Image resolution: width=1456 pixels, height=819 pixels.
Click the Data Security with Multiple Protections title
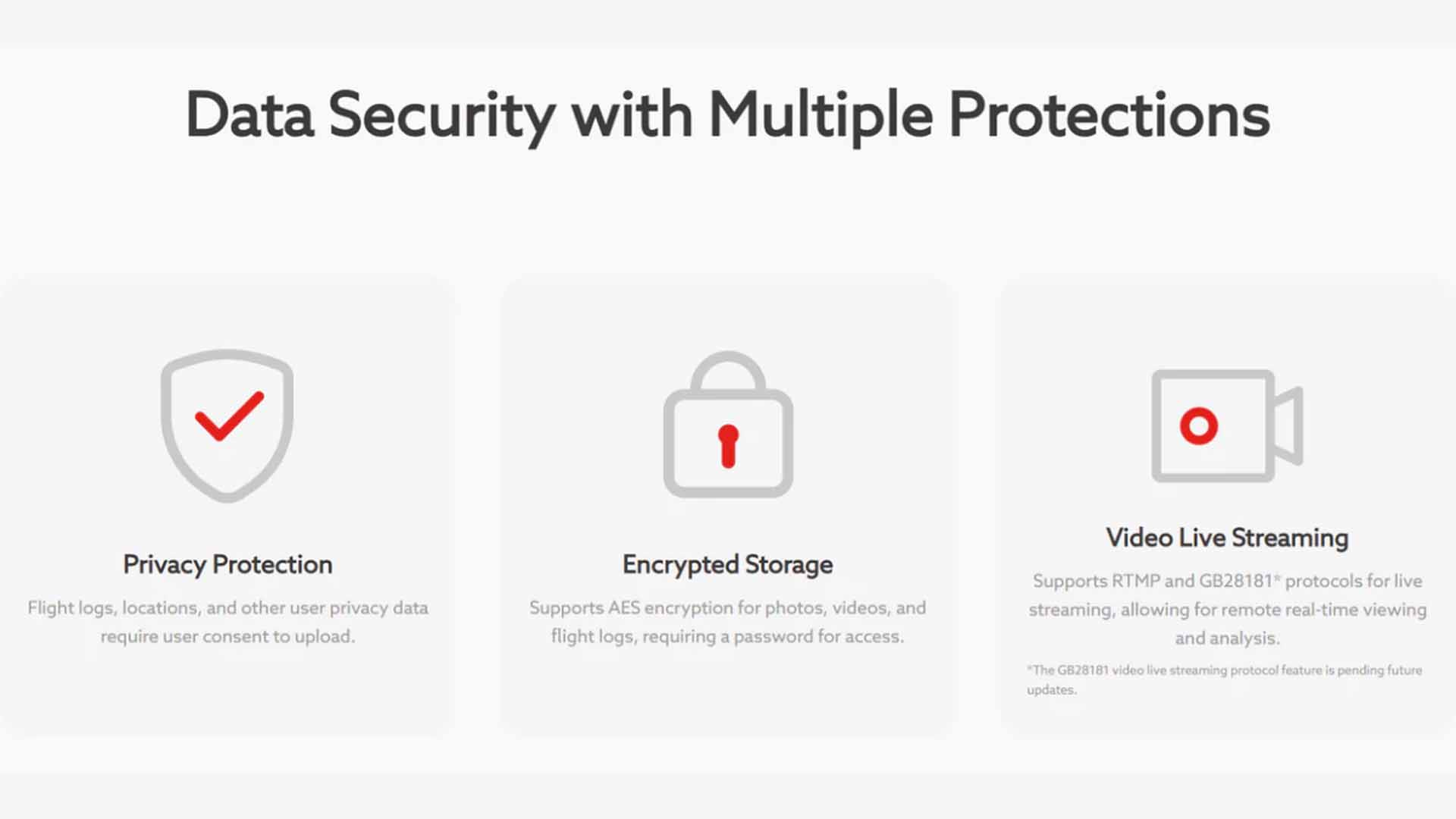(x=728, y=115)
